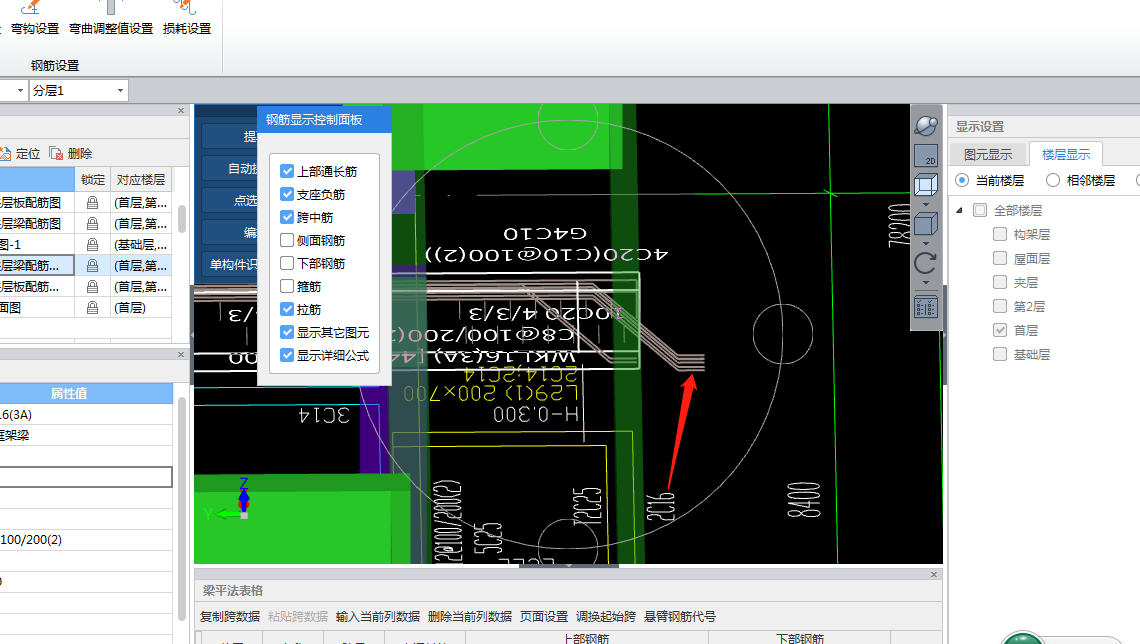Check 构架层 floor checkbox

click(x=1000, y=234)
